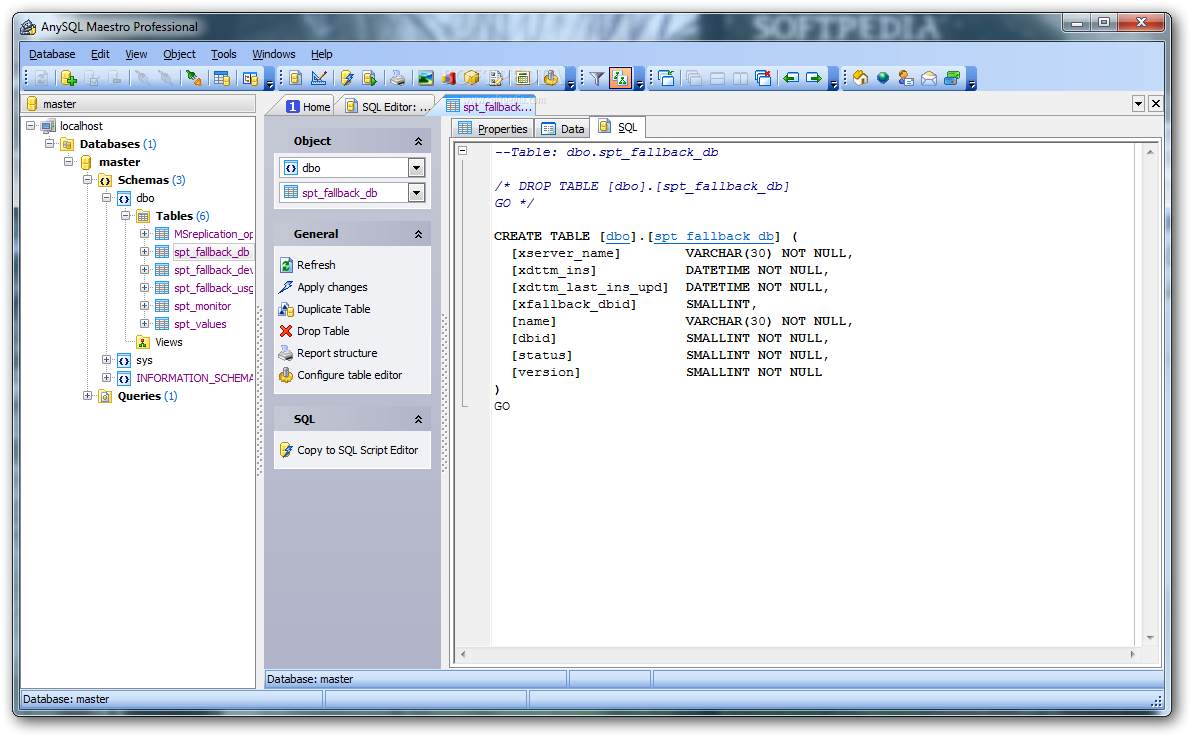
Task: Click the green calculator-style toolbar icon
Action: pyautogui.click(x=522, y=78)
